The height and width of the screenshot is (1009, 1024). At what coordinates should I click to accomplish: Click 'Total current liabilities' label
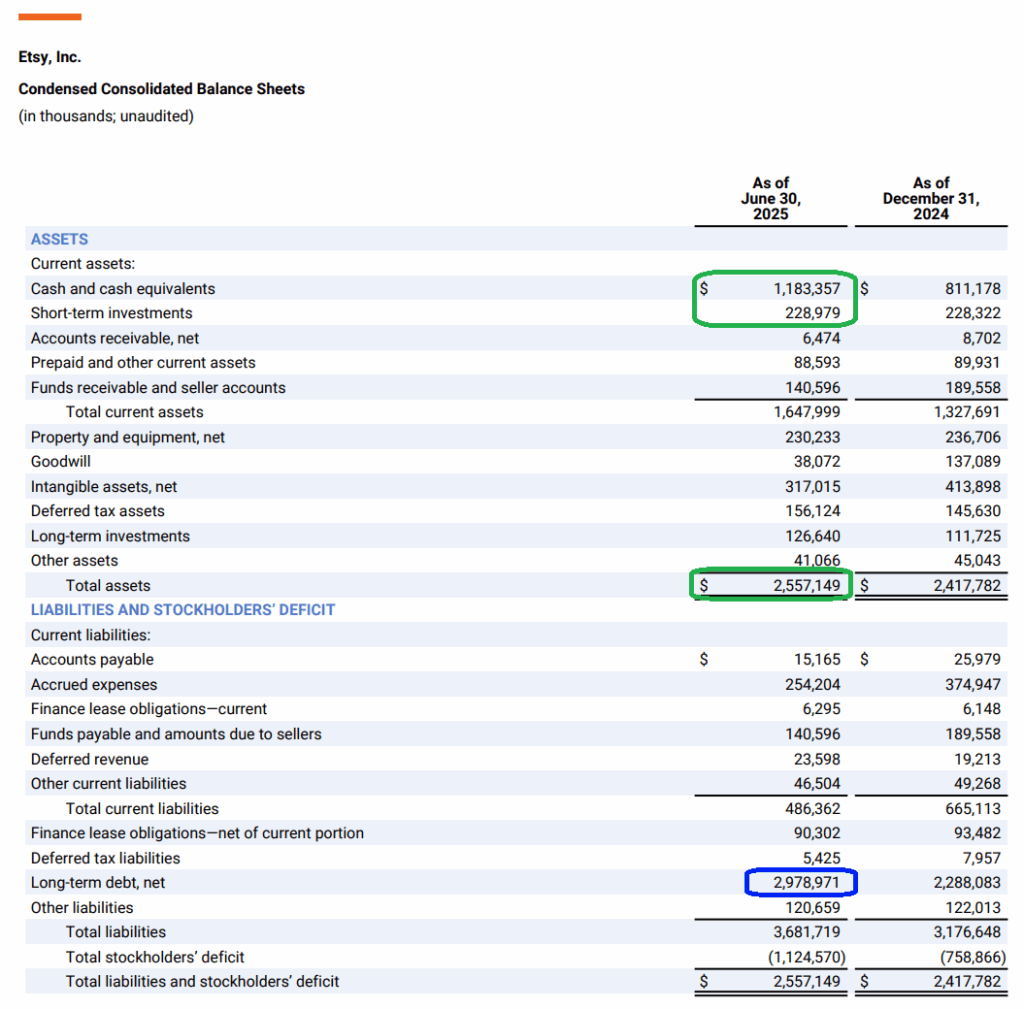[x=142, y=809]
